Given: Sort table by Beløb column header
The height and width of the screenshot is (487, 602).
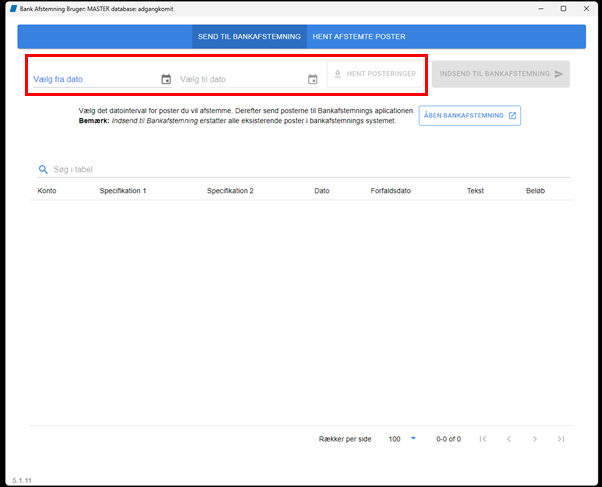Looking at the screenshot, I should 535,191.
